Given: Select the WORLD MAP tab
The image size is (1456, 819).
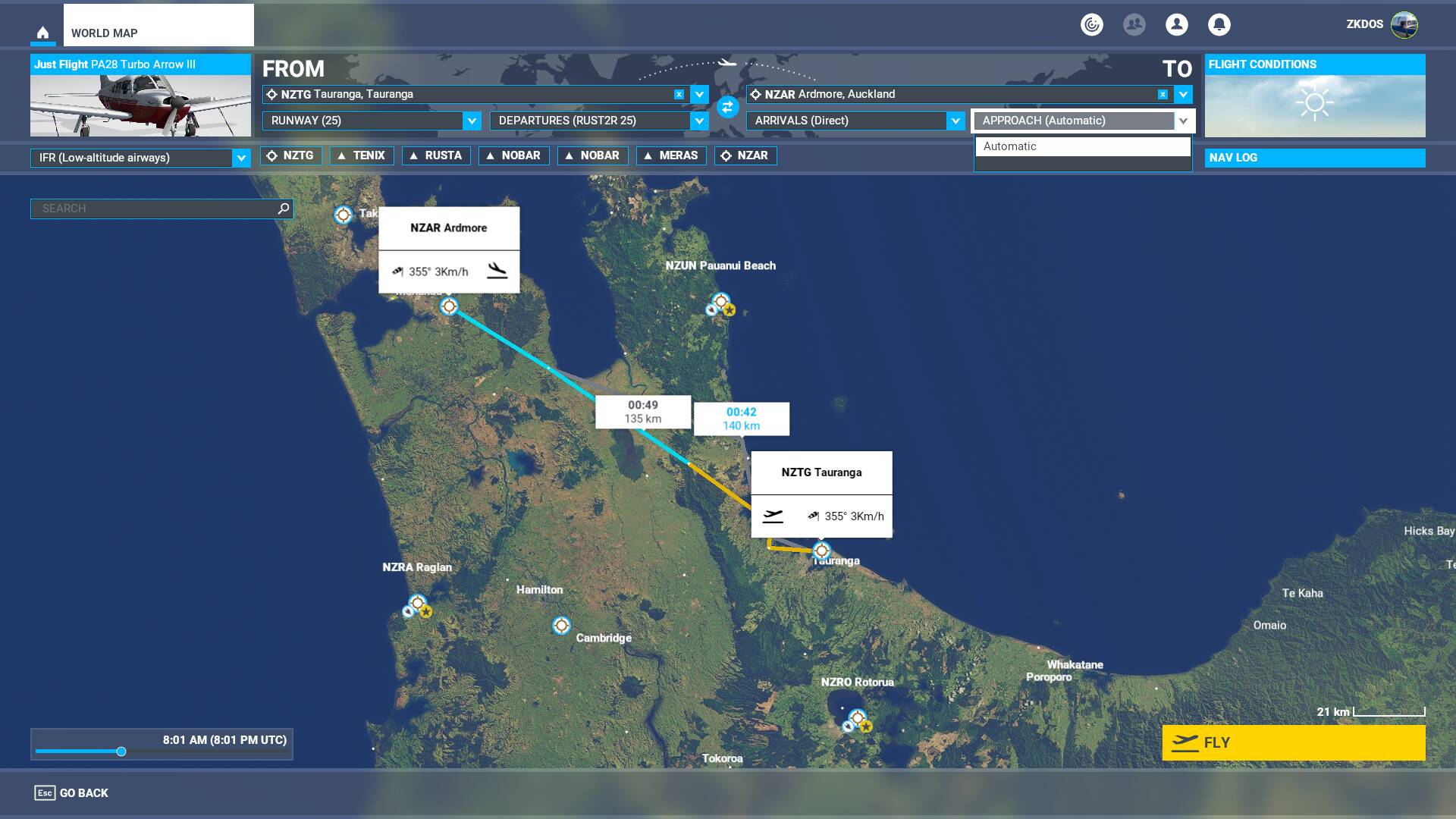Looking at the screenshot, I should pos(158,25).
